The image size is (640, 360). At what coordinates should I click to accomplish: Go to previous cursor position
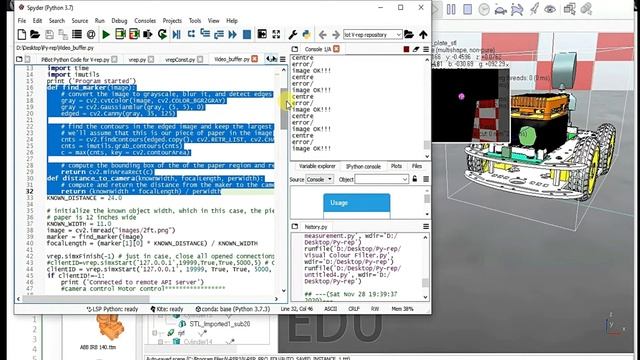click(322, 35)
